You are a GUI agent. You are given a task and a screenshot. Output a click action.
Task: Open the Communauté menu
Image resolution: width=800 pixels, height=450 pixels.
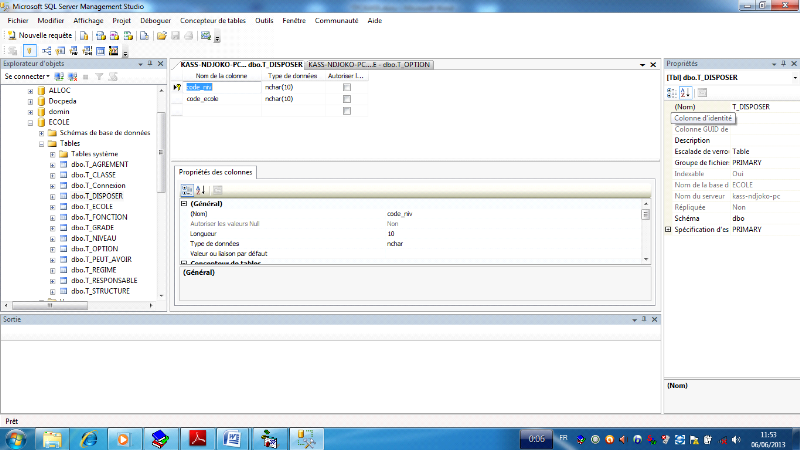tap(336, 20)
